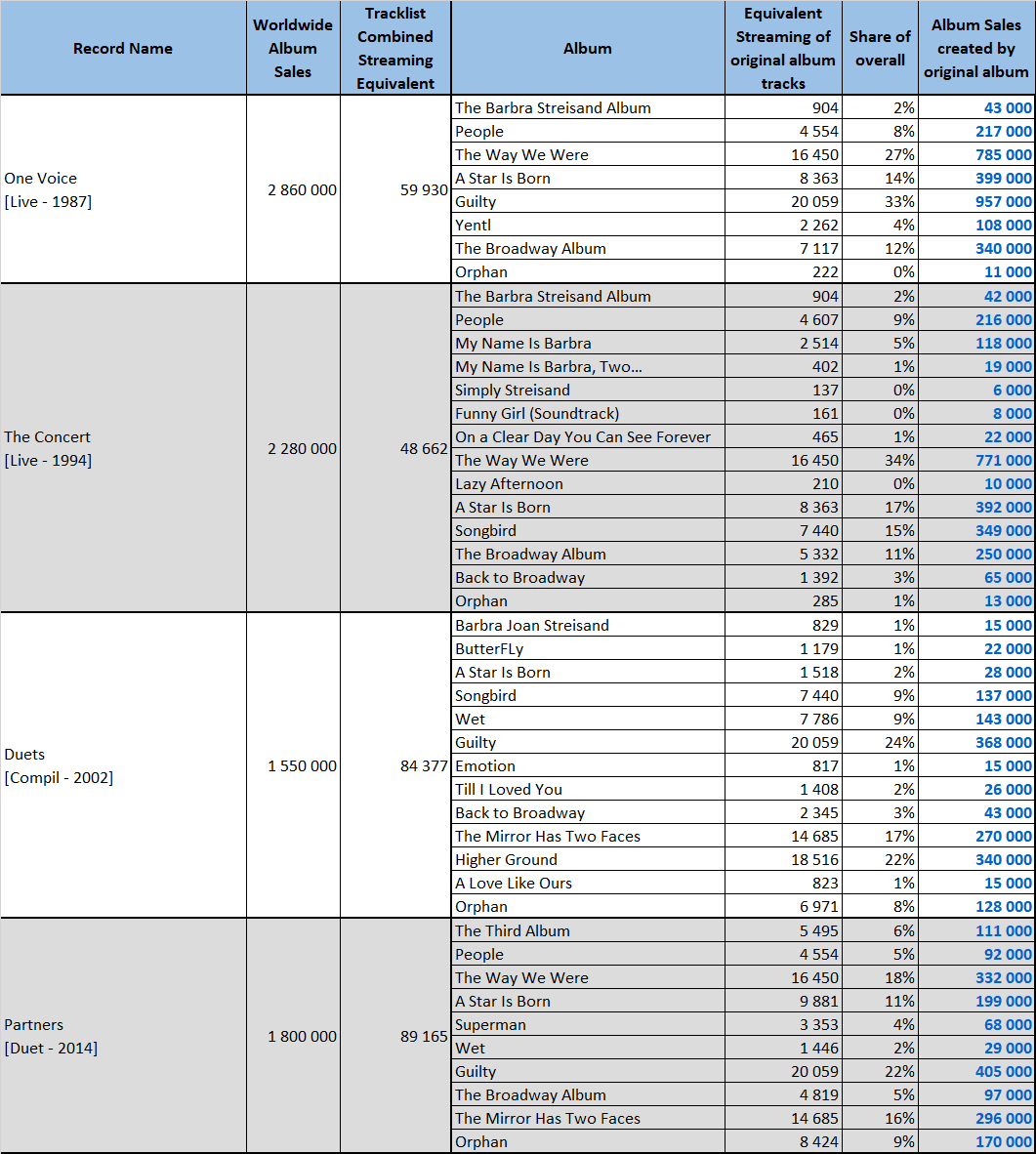The height and width of the screenshot is (1154, 1036).
Task: Select the 'Barbra Joan Streisand' album cell
Action: (588, 625)
